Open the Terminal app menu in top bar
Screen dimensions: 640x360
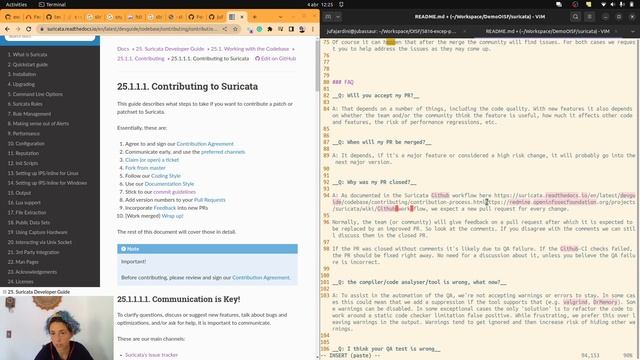[52, 4]
